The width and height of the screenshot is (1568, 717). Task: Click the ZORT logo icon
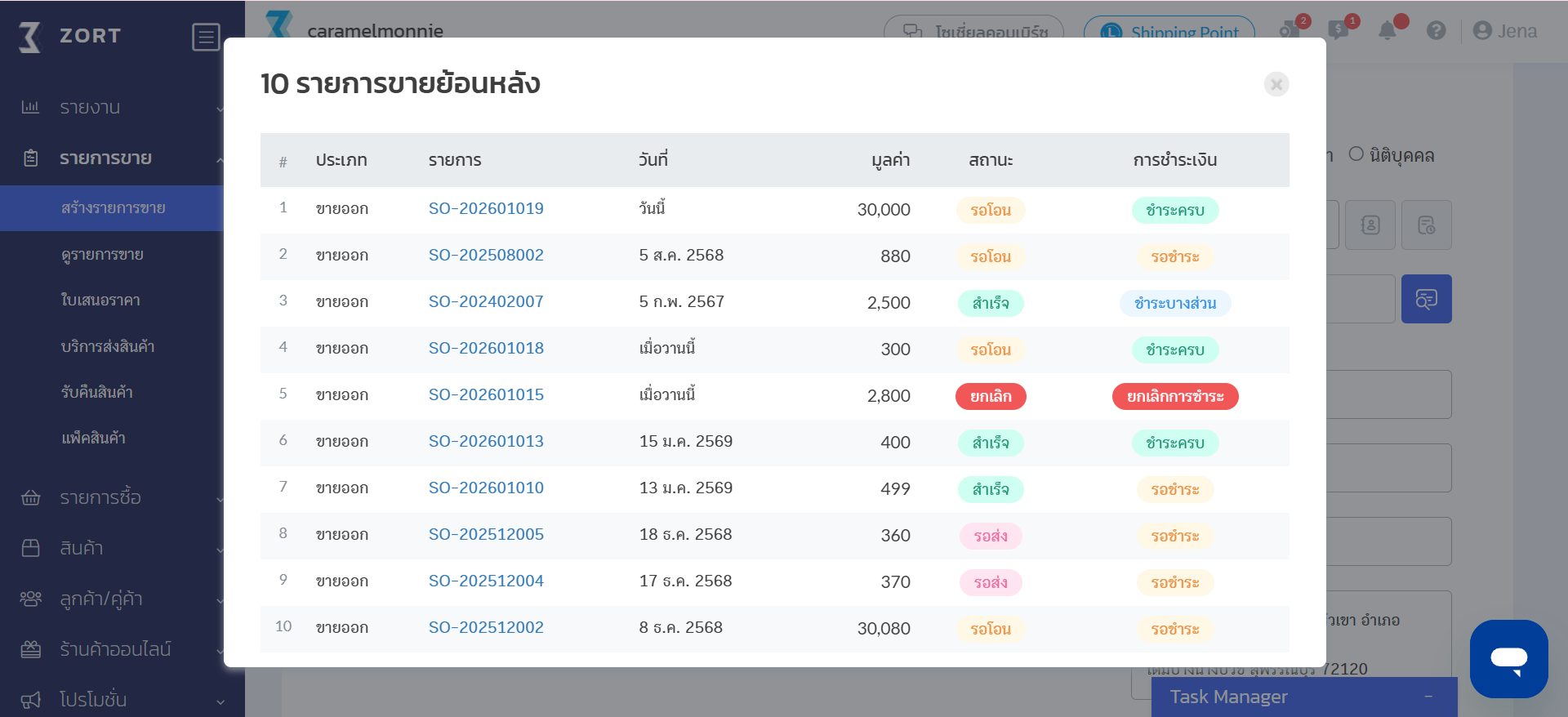tap(30, 37)
